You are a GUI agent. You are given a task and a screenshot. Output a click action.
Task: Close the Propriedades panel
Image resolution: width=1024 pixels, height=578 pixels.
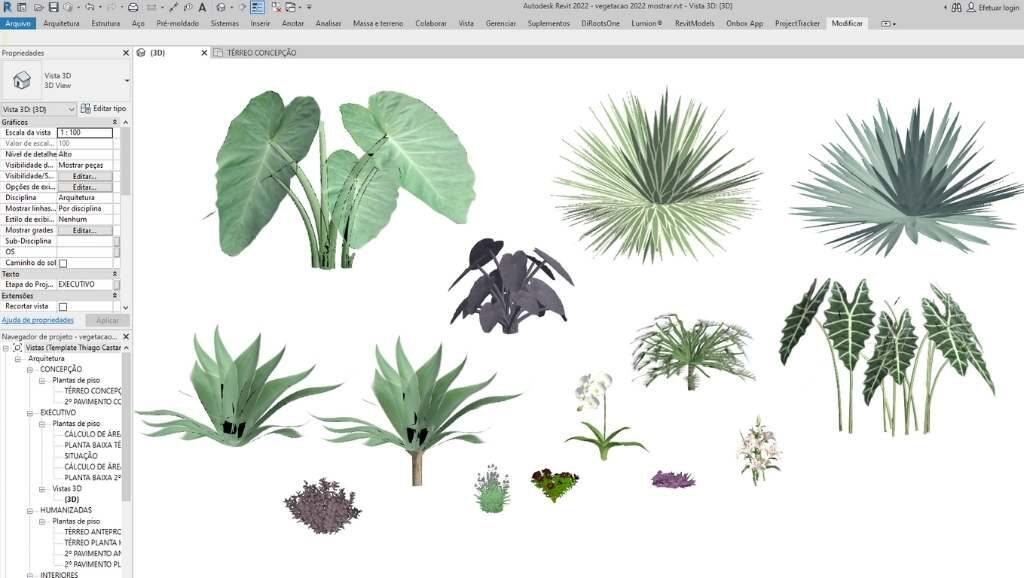point(126,52)
